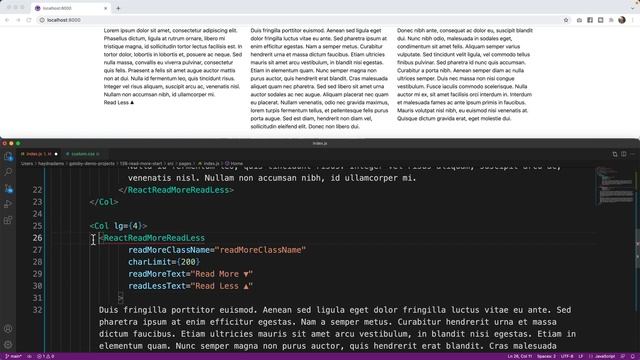Viewport: 640px width, 360px height.
Task: Click the readLessText="Read Less" line
Action: pyautogui.click(x=190, y=286)
